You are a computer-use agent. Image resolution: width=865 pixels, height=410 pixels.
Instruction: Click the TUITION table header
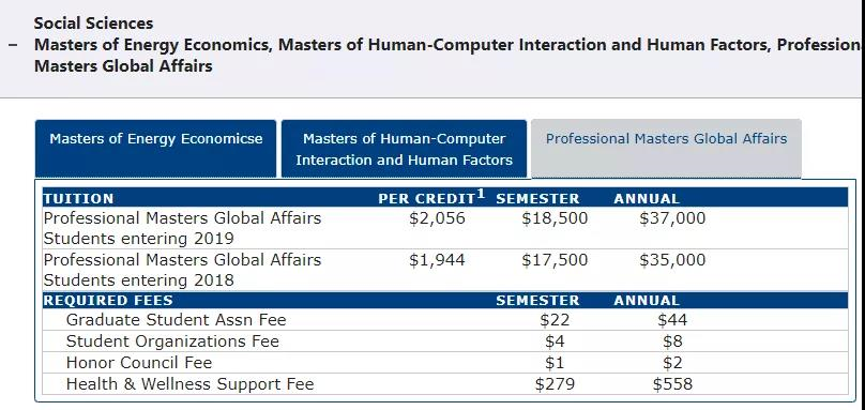78,199
